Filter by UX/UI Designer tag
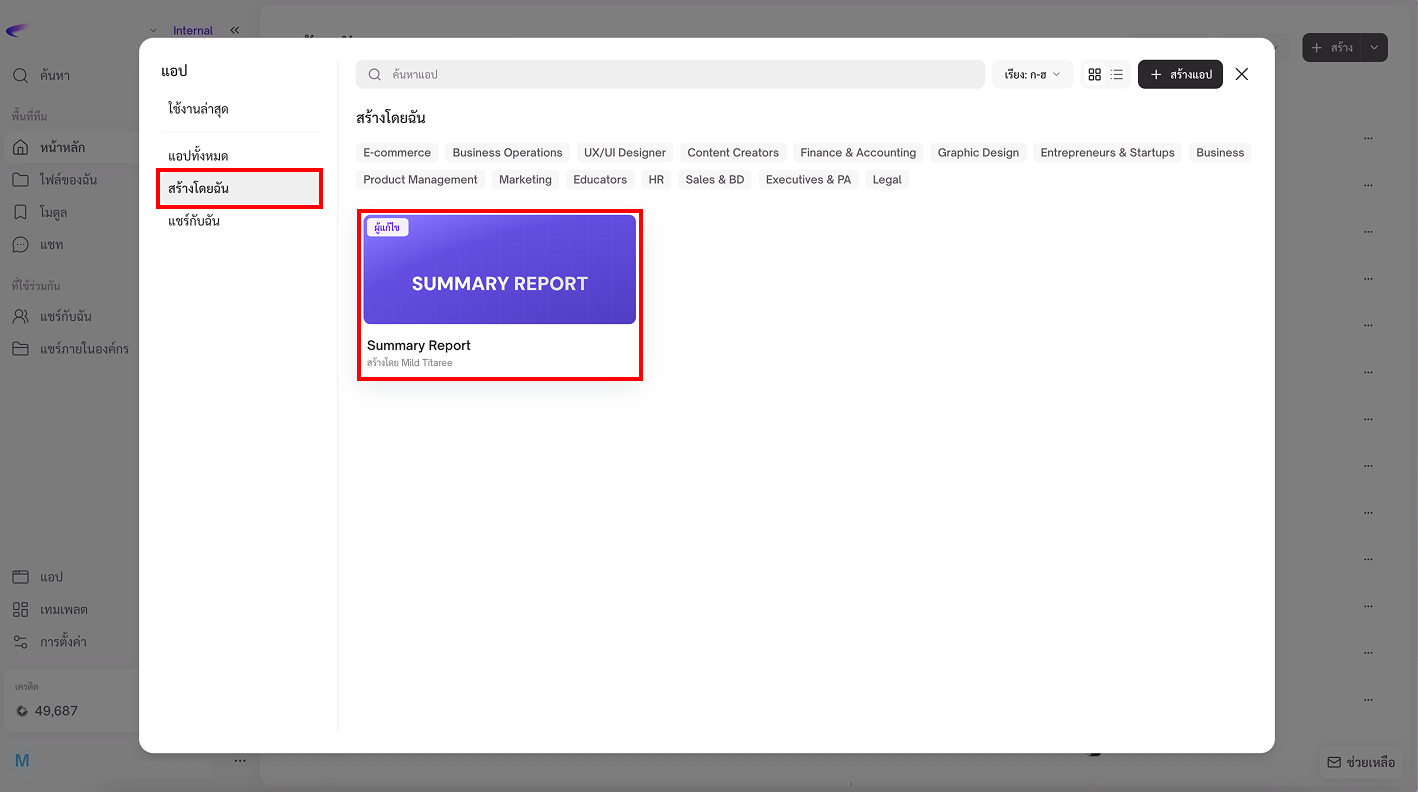Image resolution: width=1418 pixels, height=792 pixels. click(x=625, y=153)
